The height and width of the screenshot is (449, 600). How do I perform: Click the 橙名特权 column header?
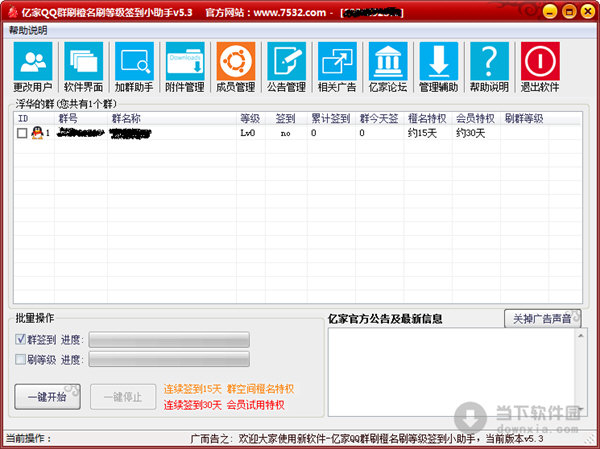coord(428,119)
